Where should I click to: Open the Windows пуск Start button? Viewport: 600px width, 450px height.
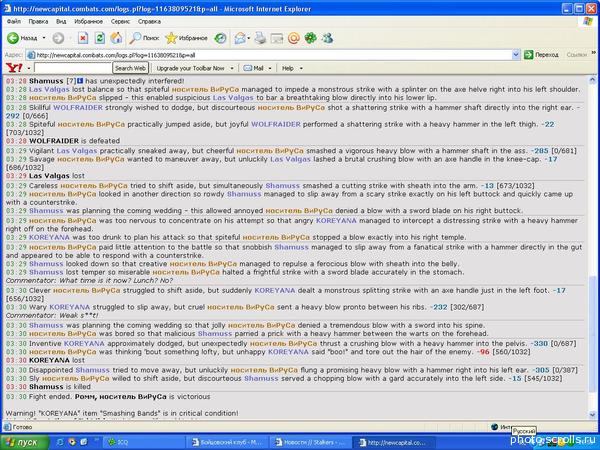tap(24, 442)
